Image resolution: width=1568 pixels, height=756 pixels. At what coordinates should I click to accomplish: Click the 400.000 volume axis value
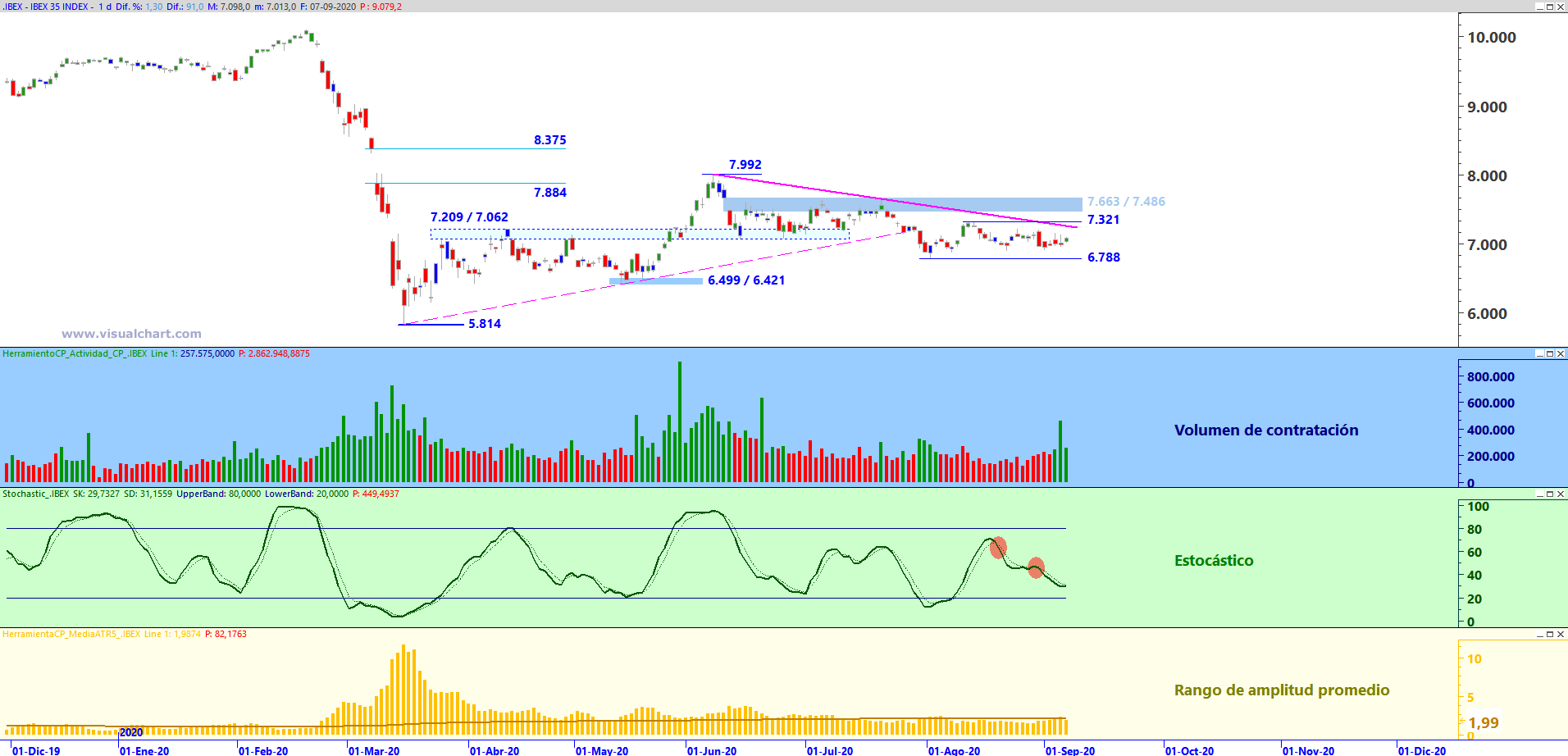click(1491, 430)
